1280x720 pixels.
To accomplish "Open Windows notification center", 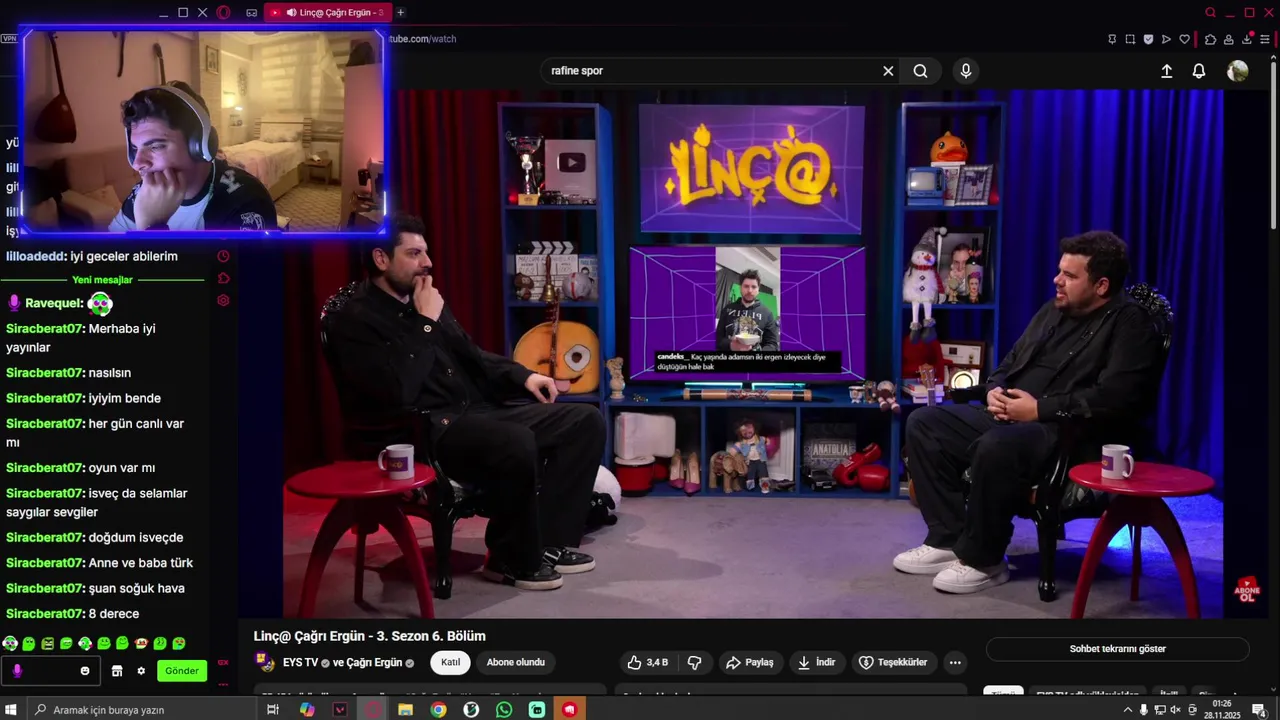I will coord(1259,709).
